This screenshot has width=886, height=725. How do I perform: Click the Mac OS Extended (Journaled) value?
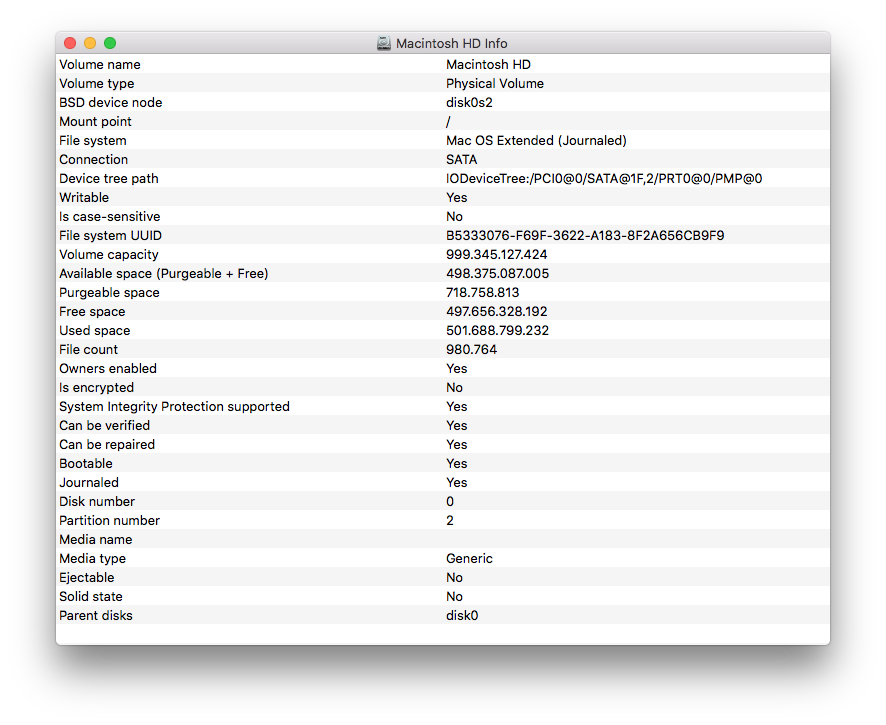coord(536,141)
